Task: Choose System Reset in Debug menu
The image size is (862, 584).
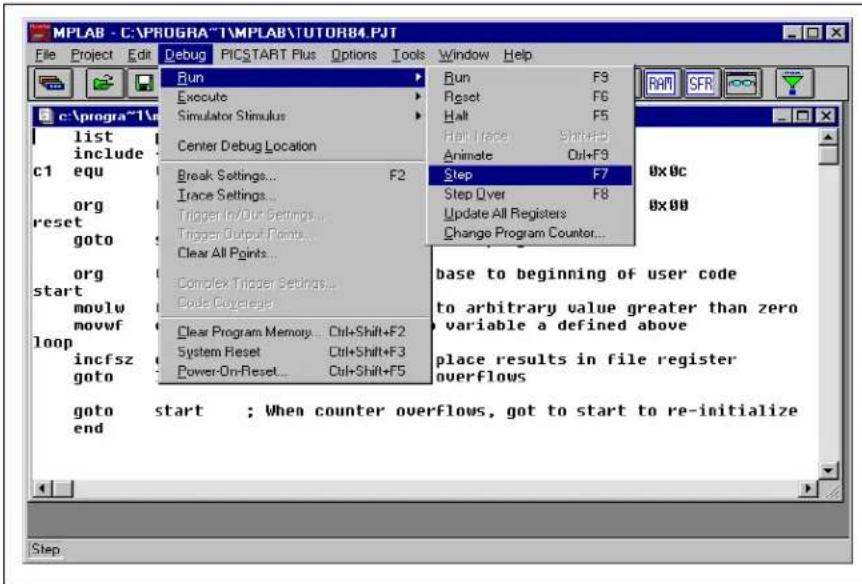Action: [294, 352]
